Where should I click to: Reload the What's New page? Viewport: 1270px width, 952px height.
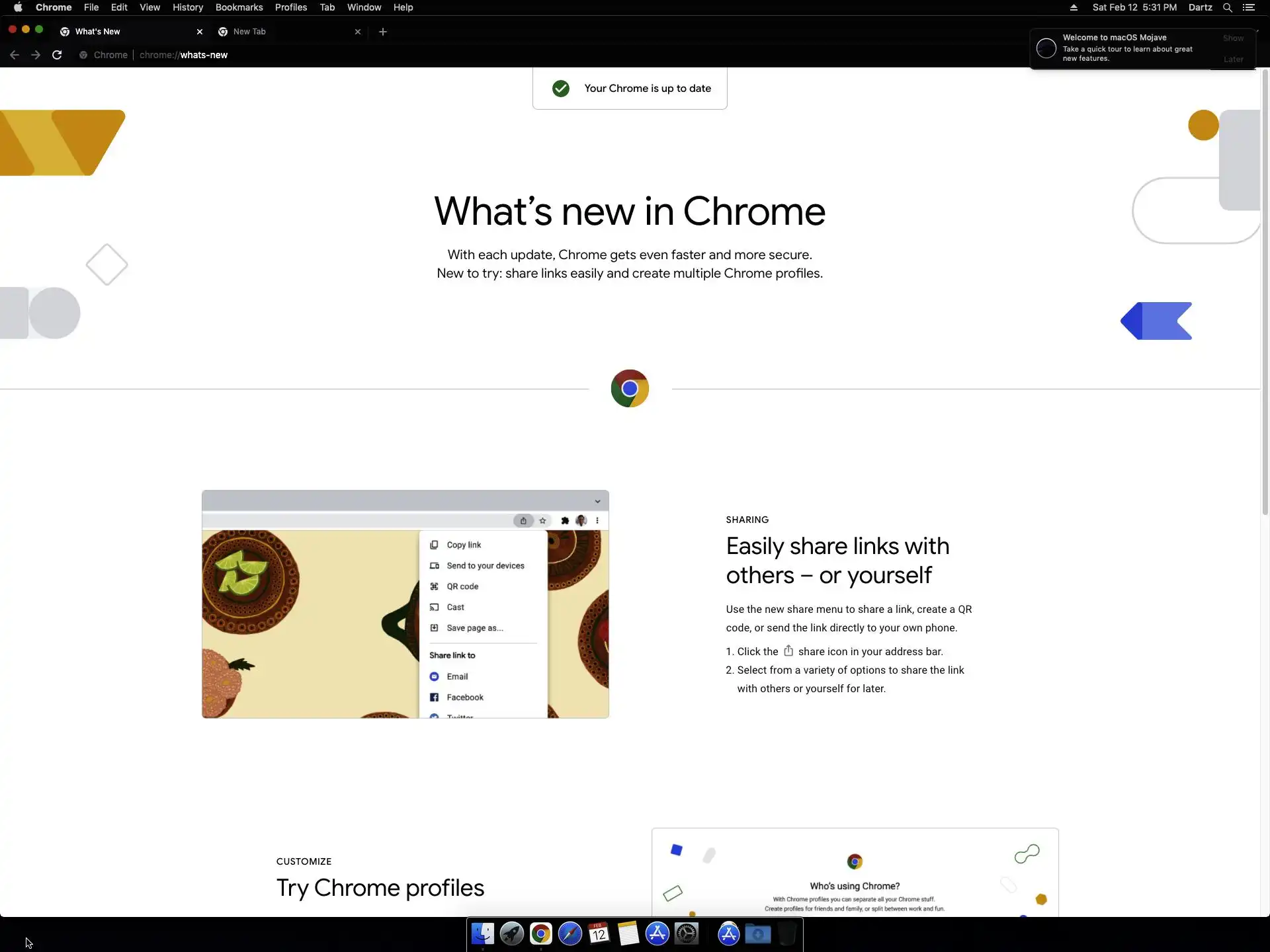coord(57,55)
